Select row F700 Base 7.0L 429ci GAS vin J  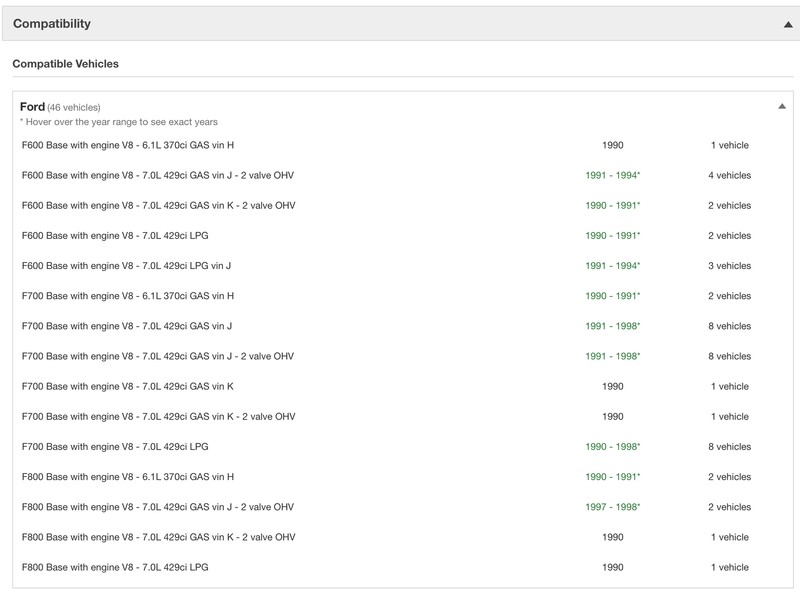(x=403, y=326)
